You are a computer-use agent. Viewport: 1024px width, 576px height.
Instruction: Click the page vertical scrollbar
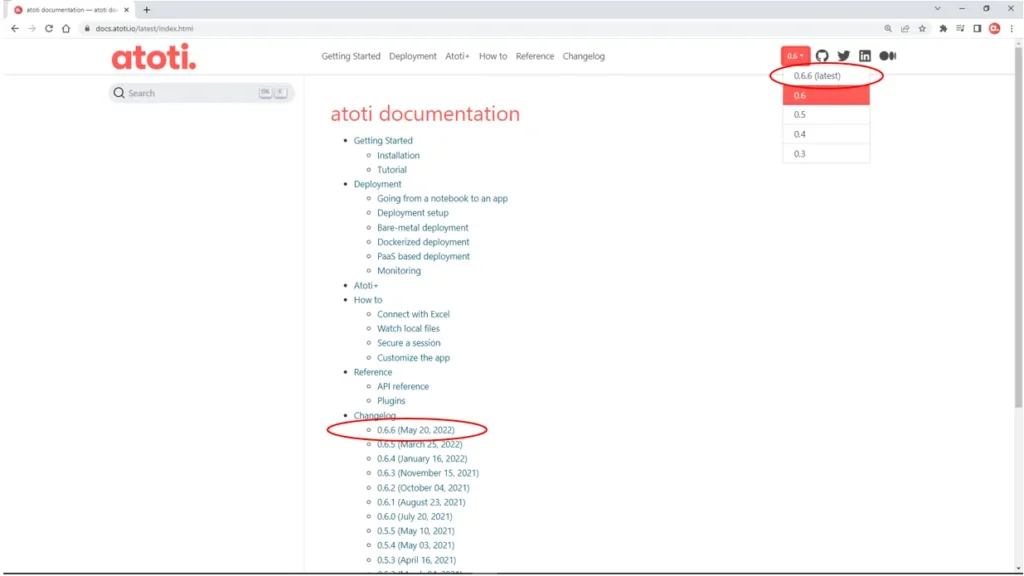tap(1018, 228)
